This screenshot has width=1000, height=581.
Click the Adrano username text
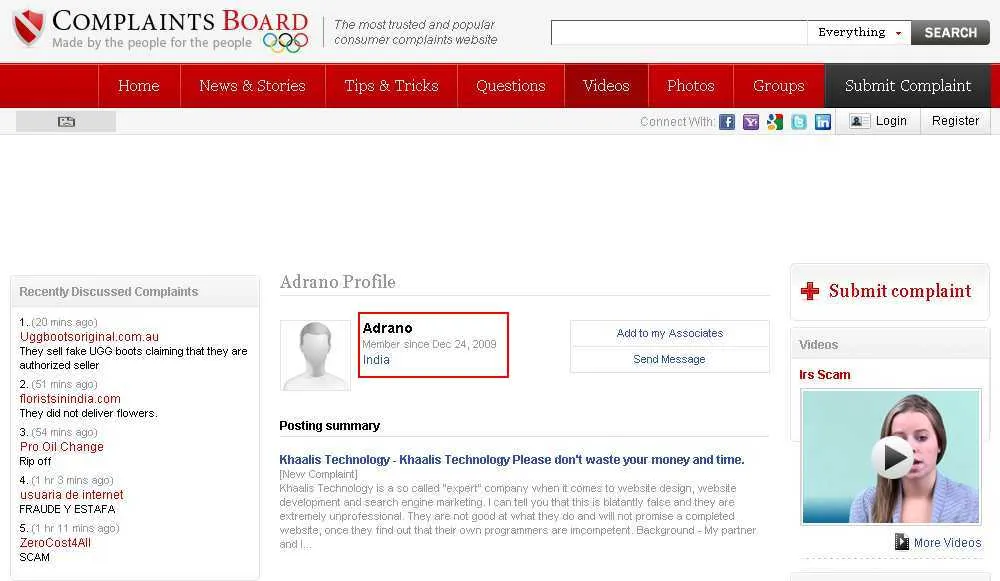387,328
